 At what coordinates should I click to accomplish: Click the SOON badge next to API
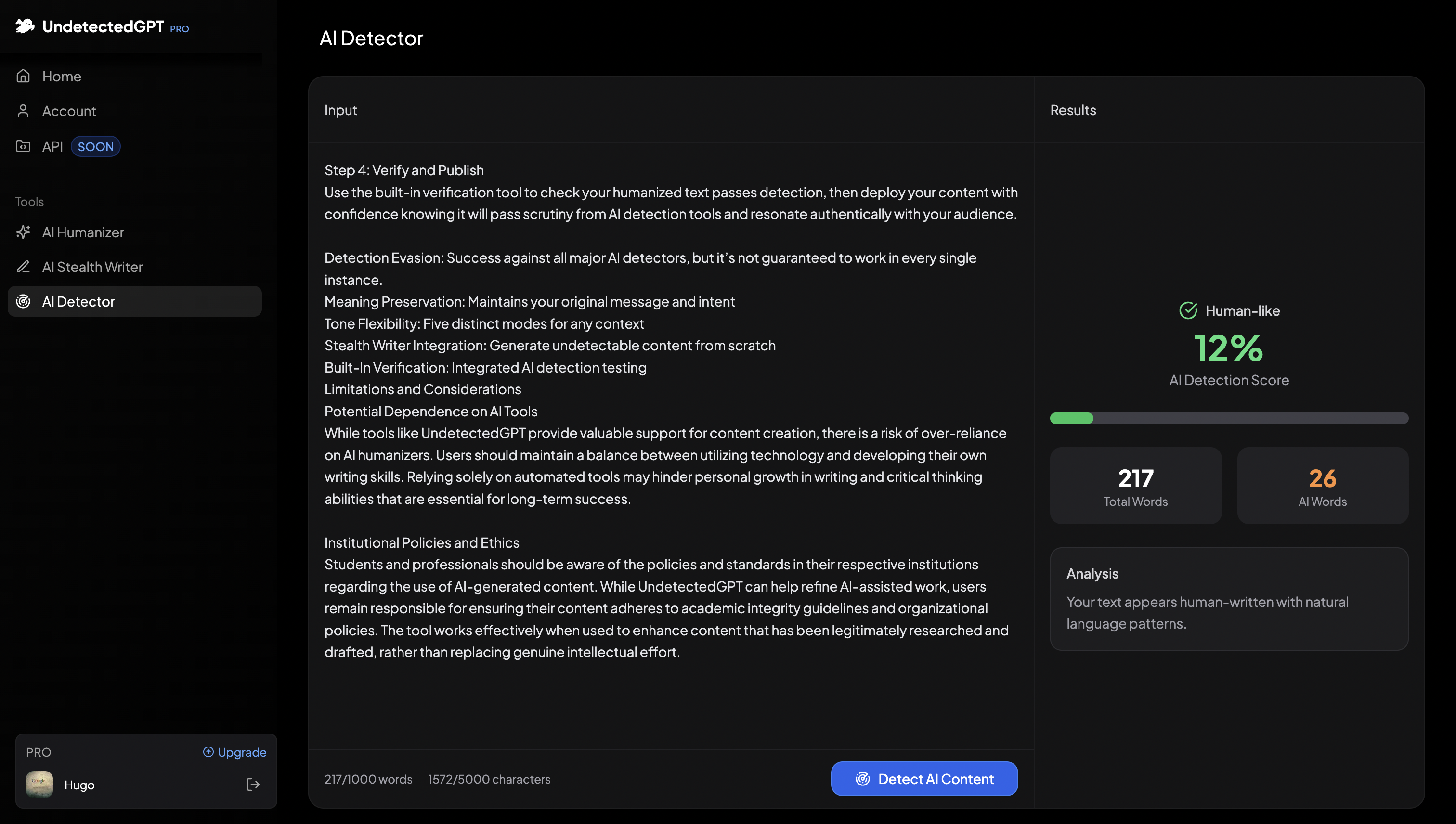(95, 146)
